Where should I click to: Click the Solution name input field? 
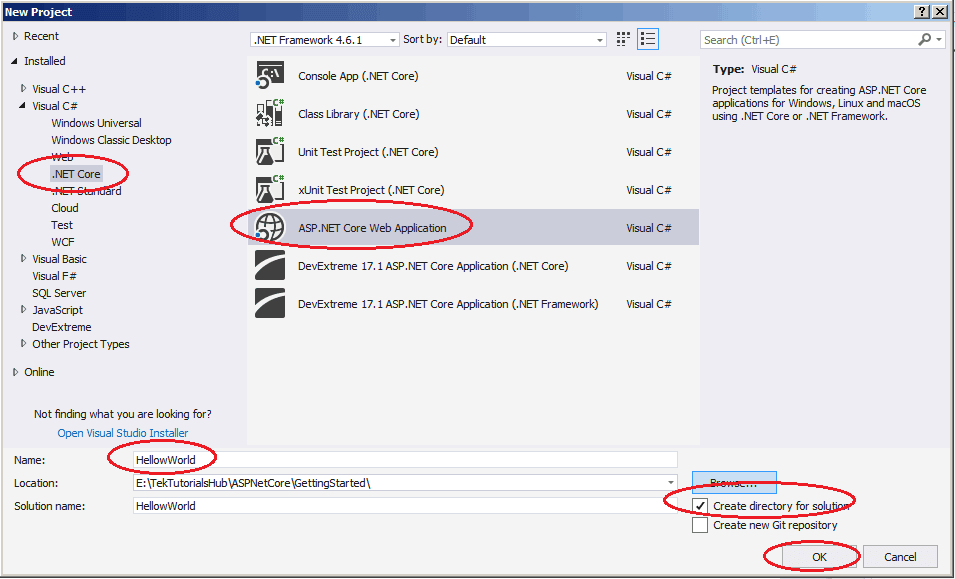[x=405, y=506]
